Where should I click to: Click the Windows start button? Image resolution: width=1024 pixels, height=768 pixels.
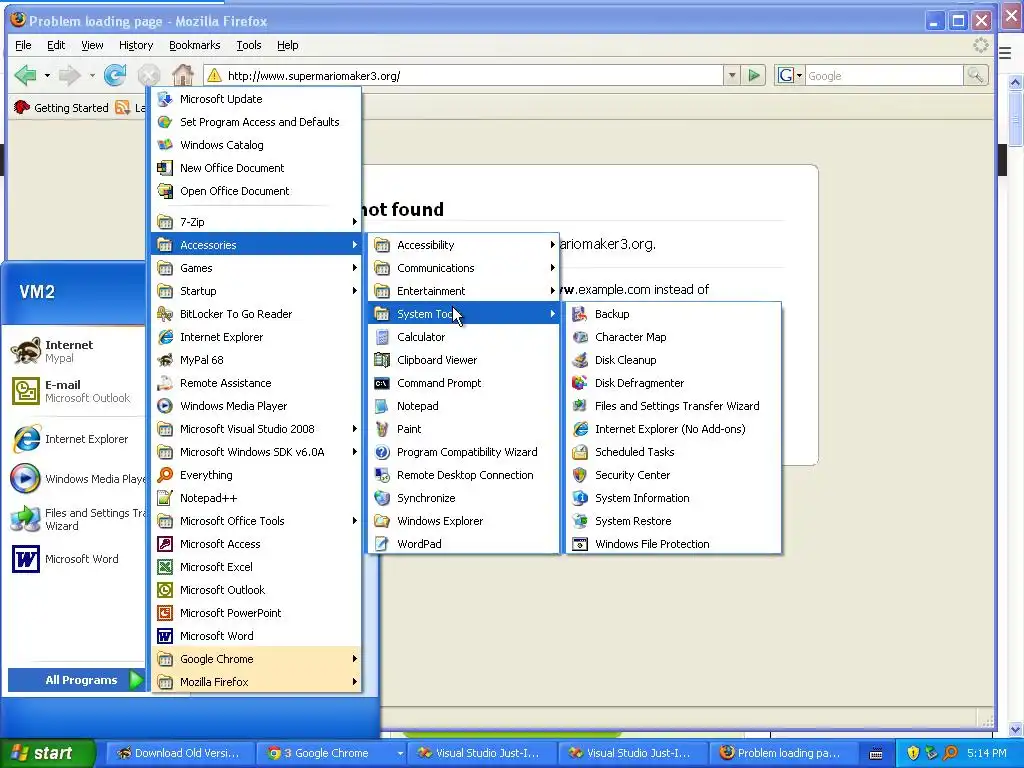[x=46, y=753]
